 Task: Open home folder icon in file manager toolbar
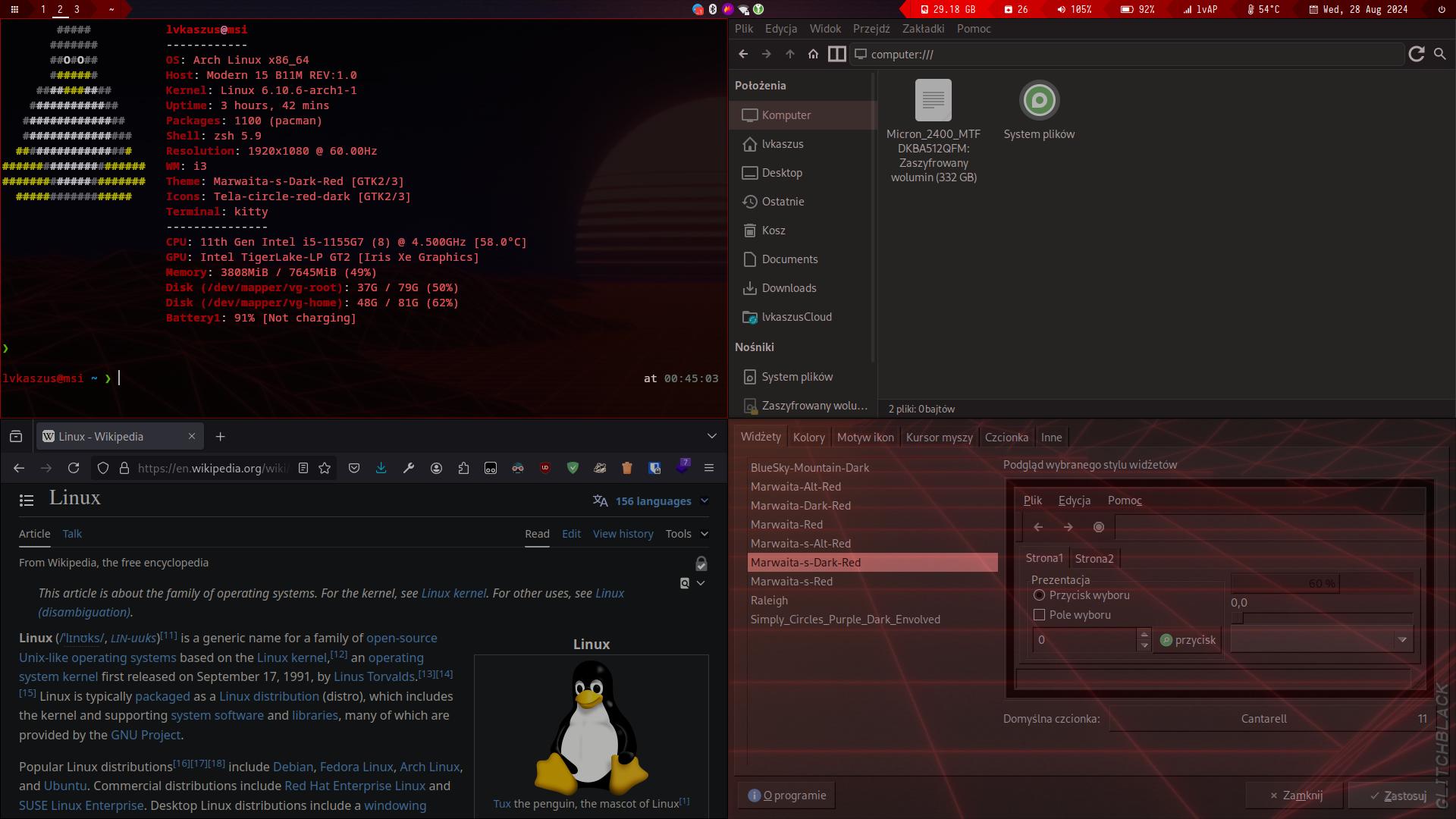[813, 54]
